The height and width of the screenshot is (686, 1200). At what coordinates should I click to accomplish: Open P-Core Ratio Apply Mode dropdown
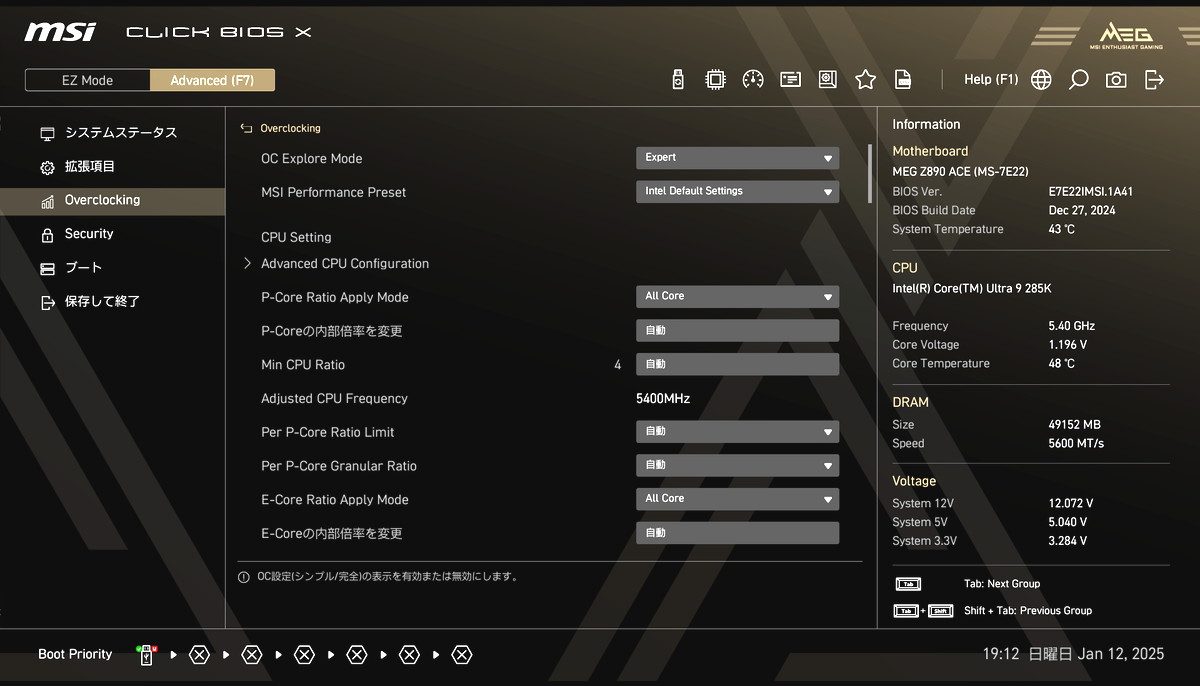[737, 296]
